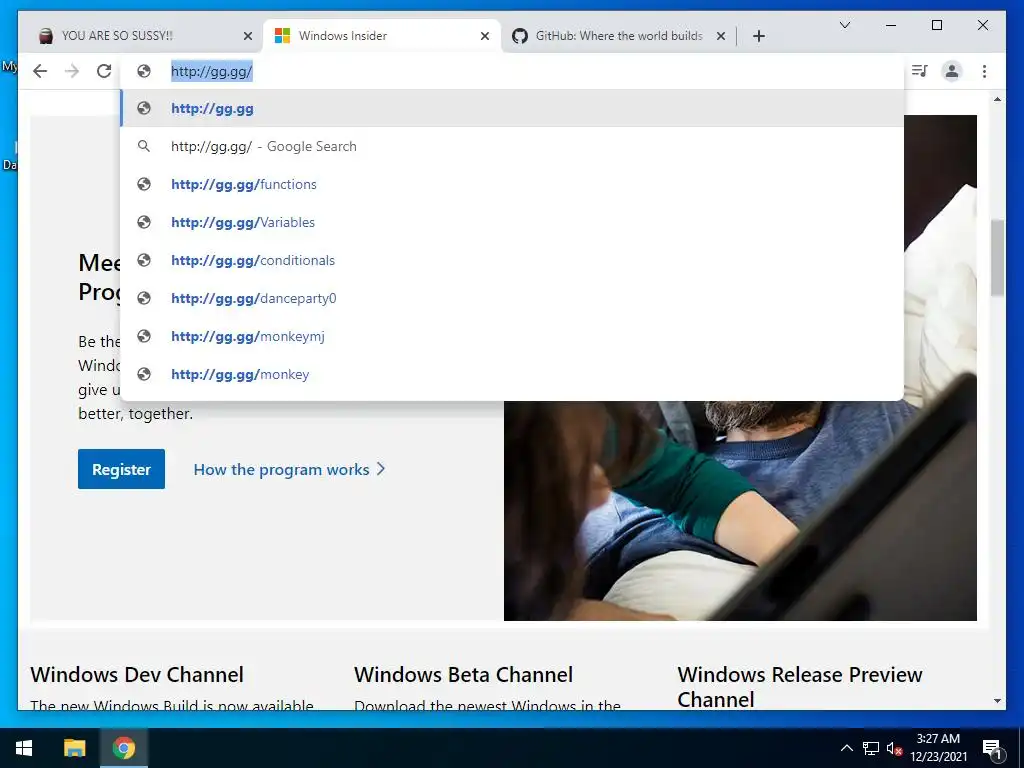
Task: Click the scrollbar up arrow
Action: click(x=997, y=99)
